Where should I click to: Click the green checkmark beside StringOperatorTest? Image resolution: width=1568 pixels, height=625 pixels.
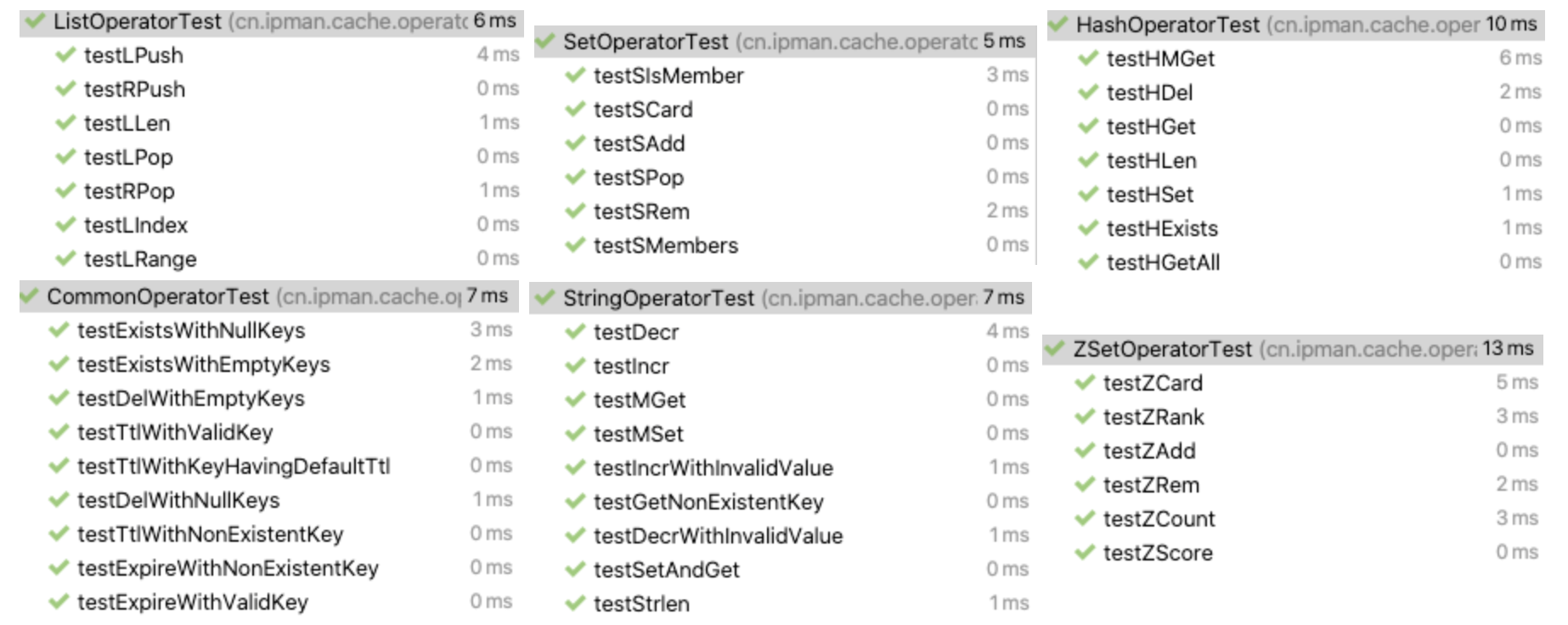click(x=544, y=298)
